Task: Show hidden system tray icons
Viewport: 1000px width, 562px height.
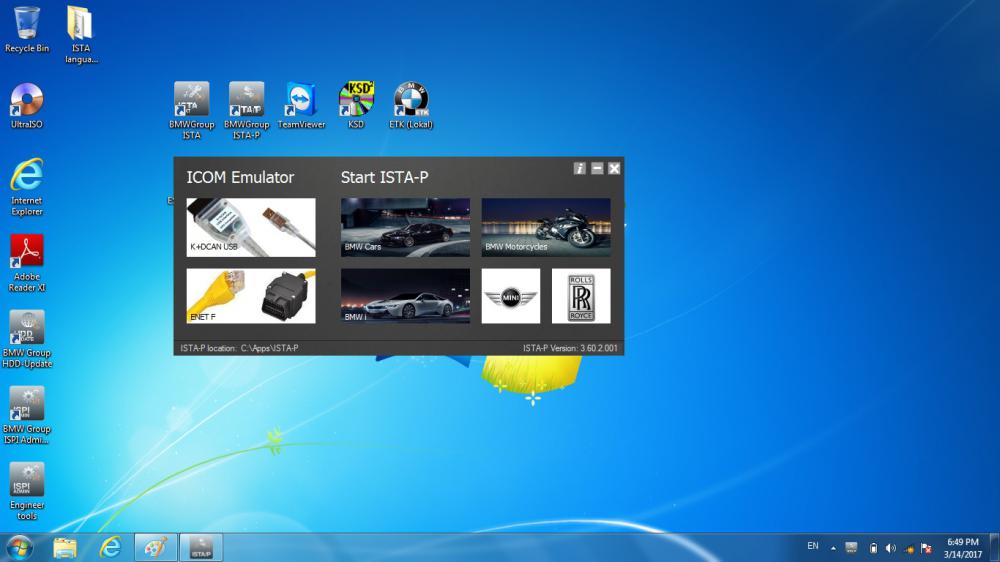Action: click(x=833, y=548)
